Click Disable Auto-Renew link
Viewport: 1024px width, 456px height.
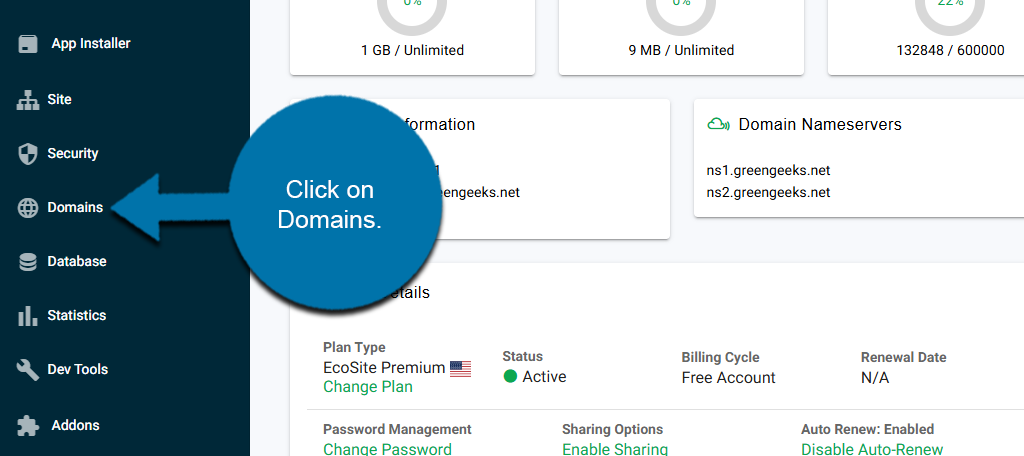[871, 450]
